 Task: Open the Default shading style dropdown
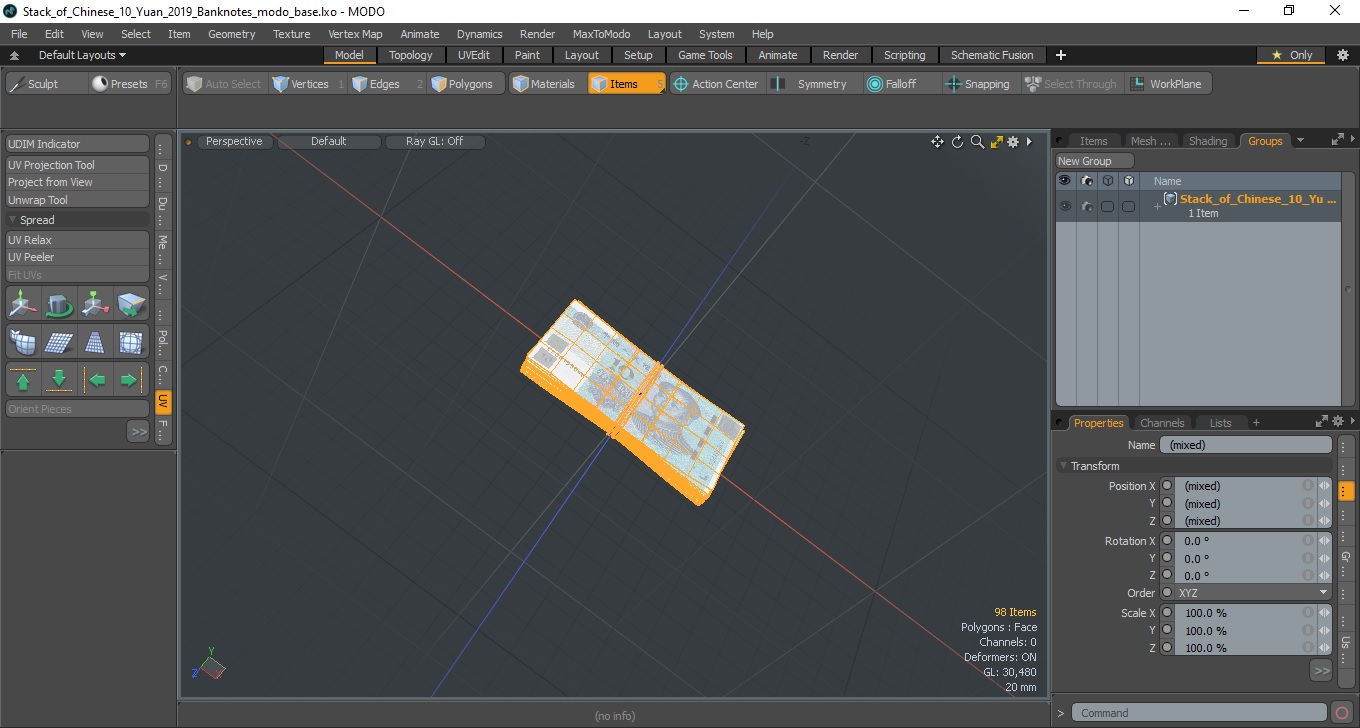click(328, 141)
